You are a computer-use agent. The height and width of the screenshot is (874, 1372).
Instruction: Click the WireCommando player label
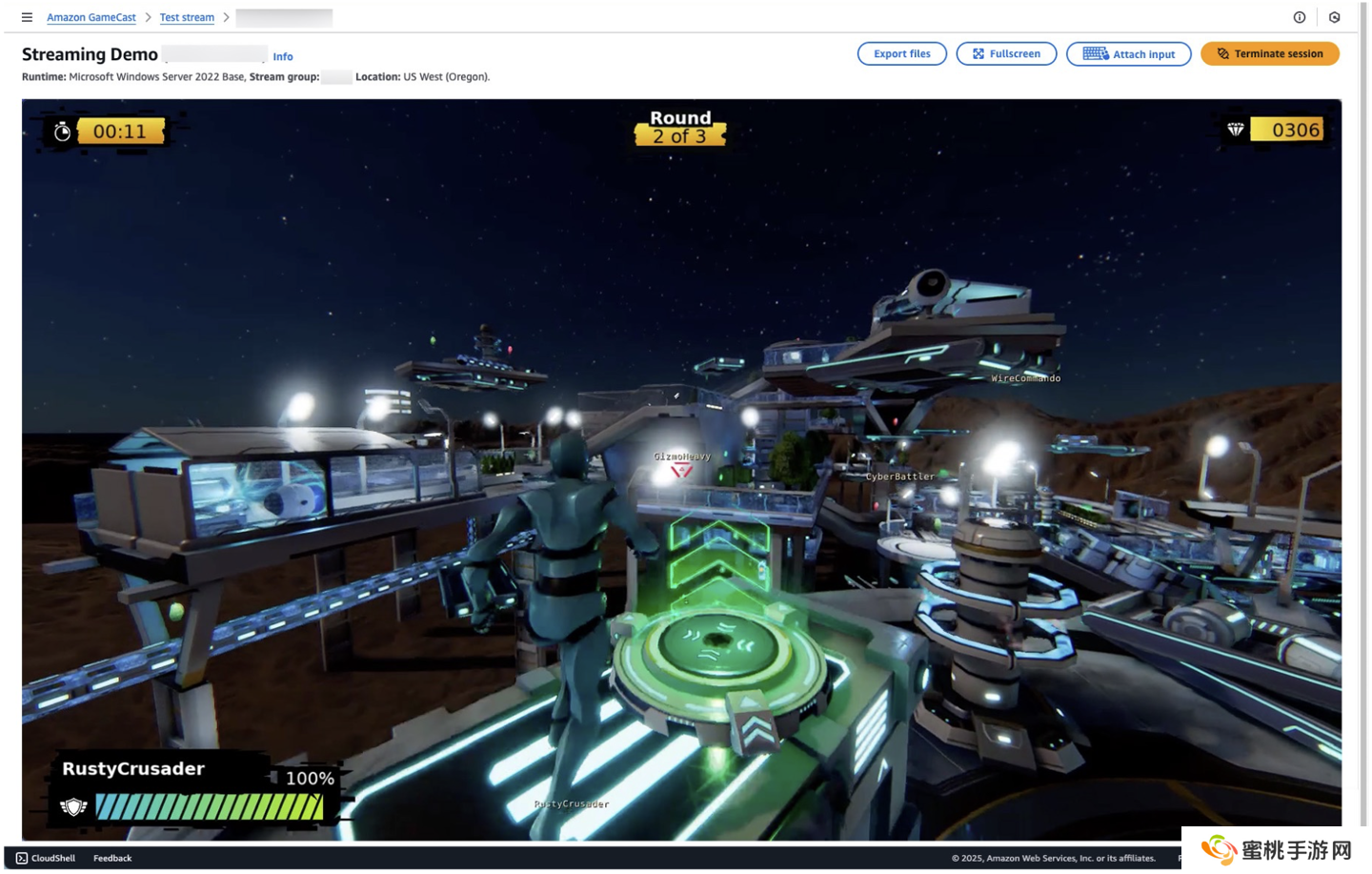1025,378
